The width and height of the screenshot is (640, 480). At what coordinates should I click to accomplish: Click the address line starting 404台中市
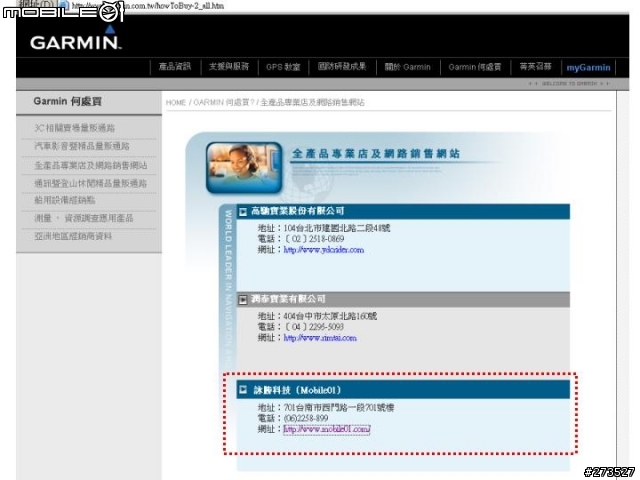(x=317, y=316)
